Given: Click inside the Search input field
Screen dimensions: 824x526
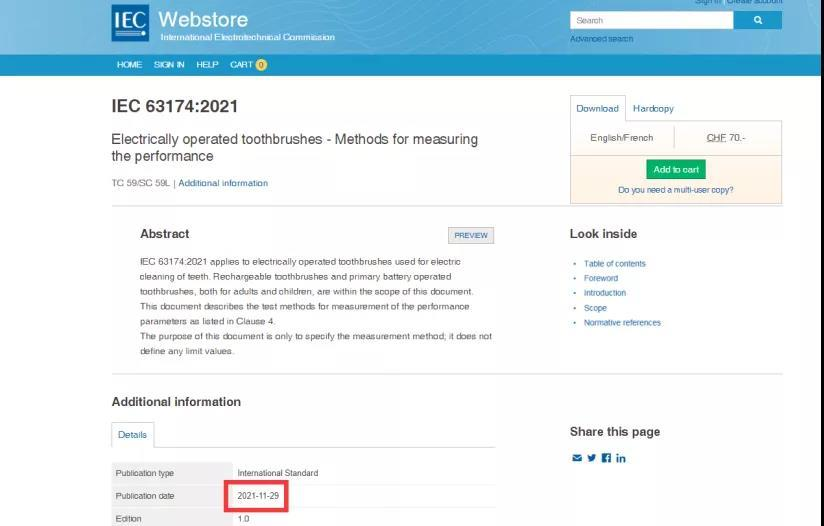Looking at the screenshot, I should [x=650, y=20].
